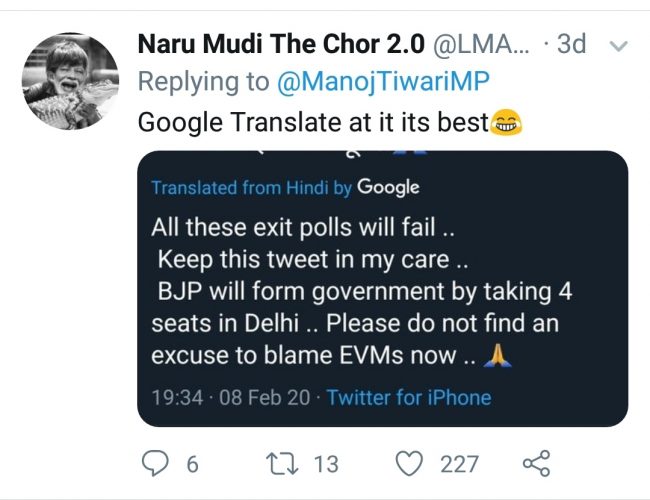Select the "Twitter for iPhone" source link

(408, 397)
